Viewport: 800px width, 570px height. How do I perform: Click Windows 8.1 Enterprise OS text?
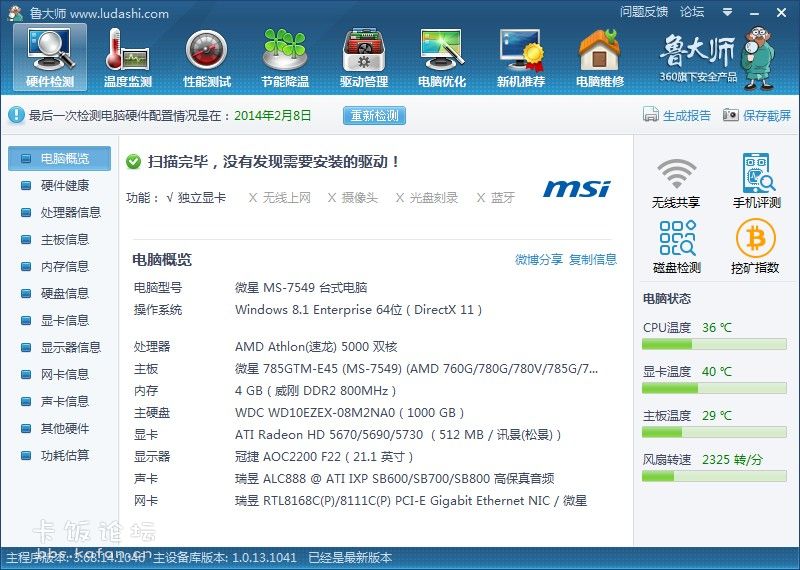tap(358, 310)
